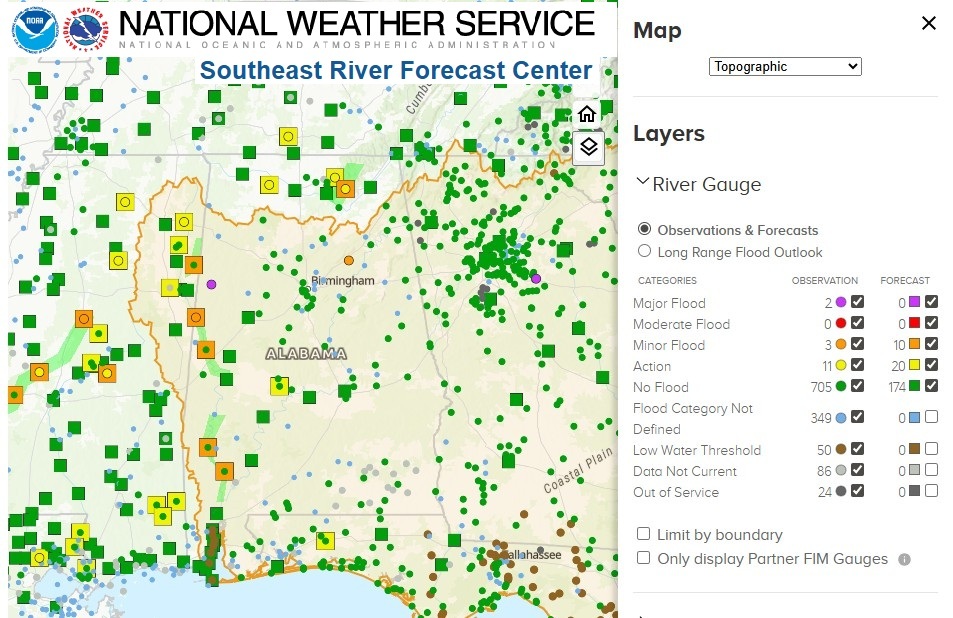Click the Southeast River Forecast Center title
The height and width of the screenshot is (618, 953).
(396, 71)
